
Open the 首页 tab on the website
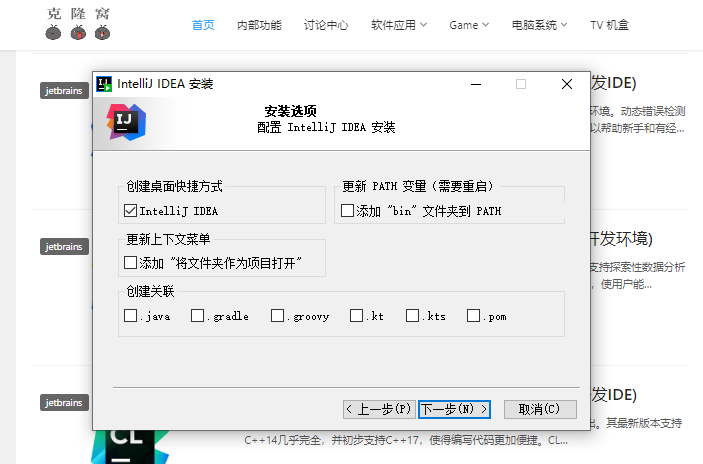point(203,25)
